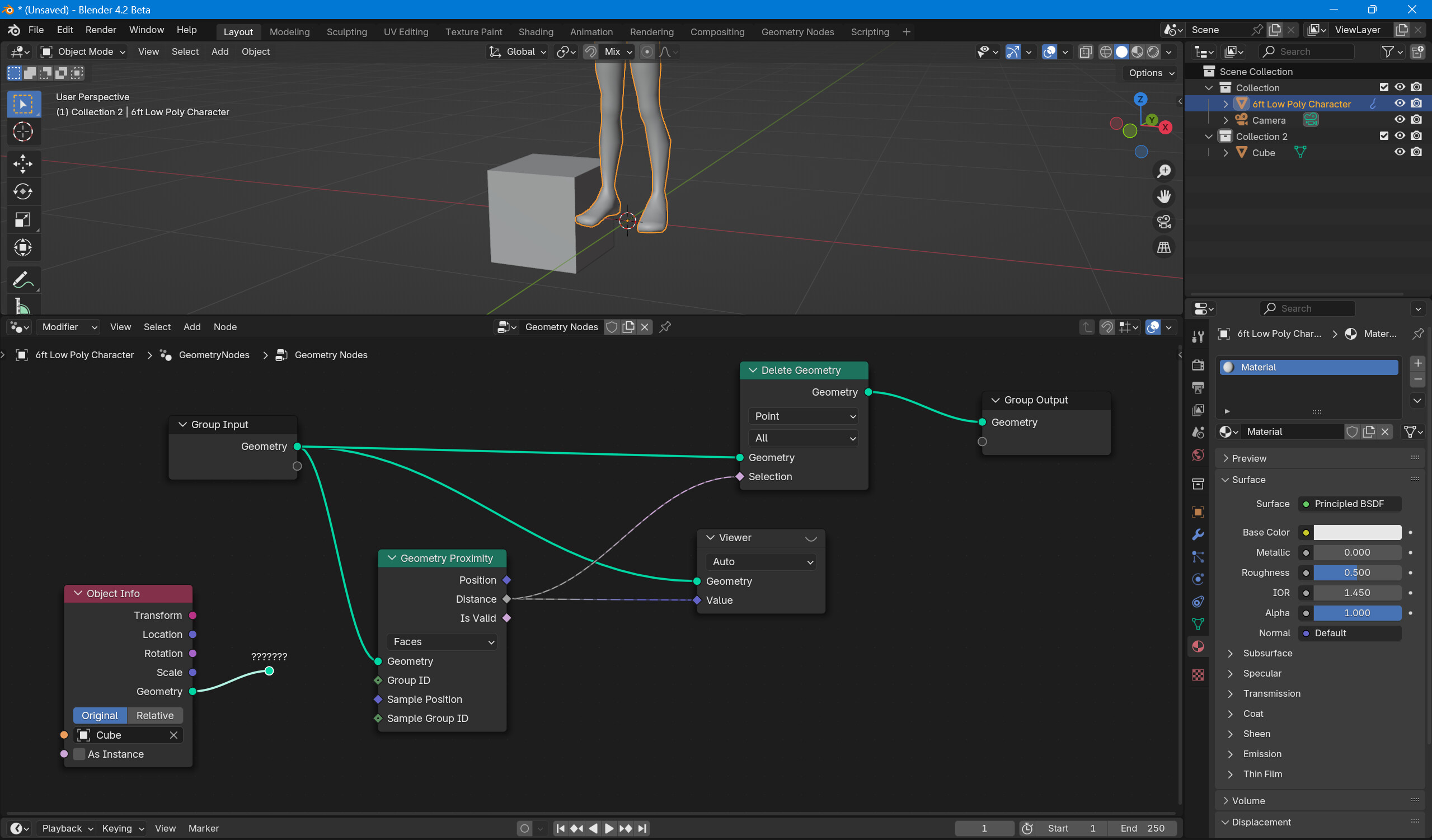Play the animation in timeline
Image resolution: width=1432 pixels, height=840 pixels.
(x=609, y=828)
